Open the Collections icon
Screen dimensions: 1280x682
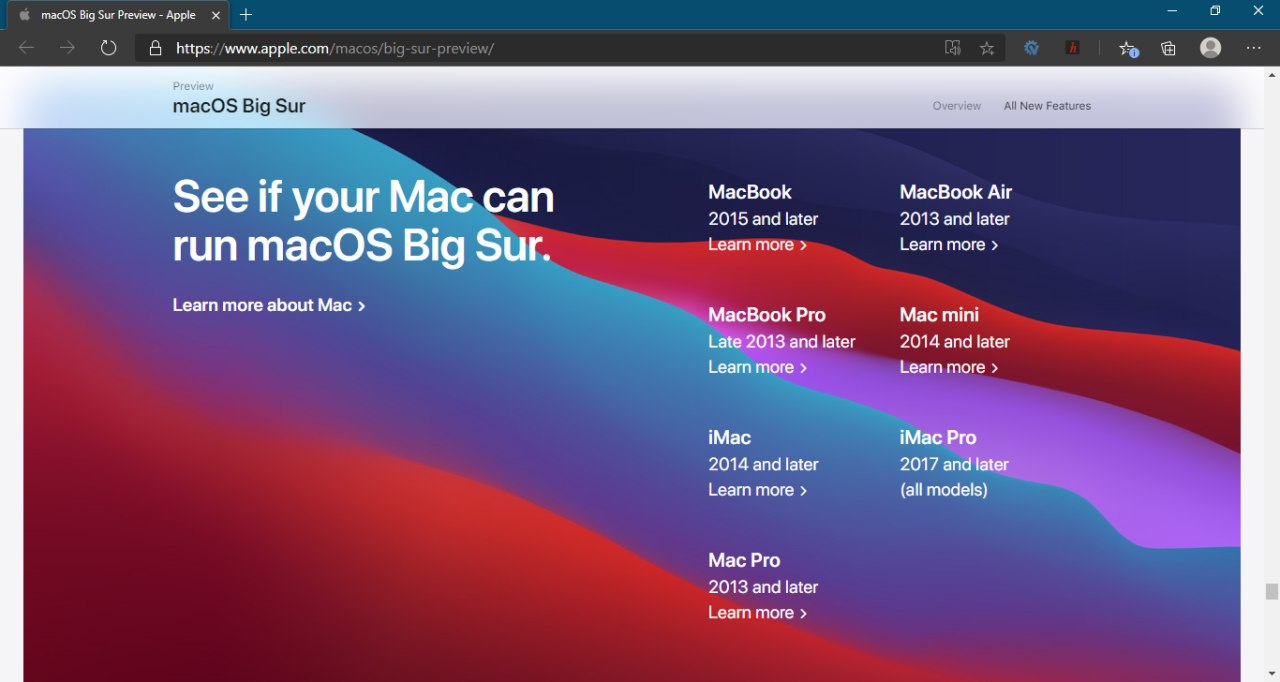pyautogui.click(x=1168, y=48)
